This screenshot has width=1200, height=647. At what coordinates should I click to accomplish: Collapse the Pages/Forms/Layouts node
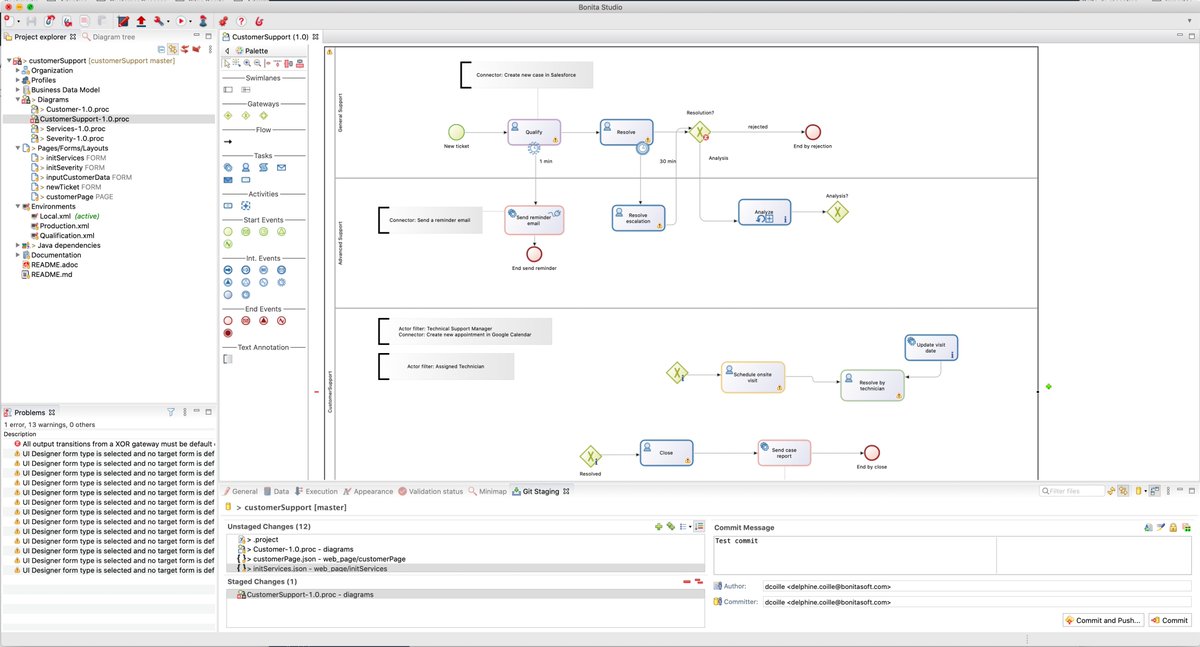(17, 148)
